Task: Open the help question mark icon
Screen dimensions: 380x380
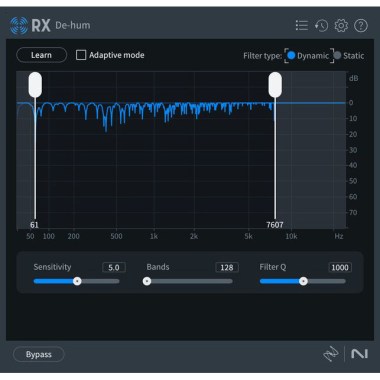Action: click(361, 26)
